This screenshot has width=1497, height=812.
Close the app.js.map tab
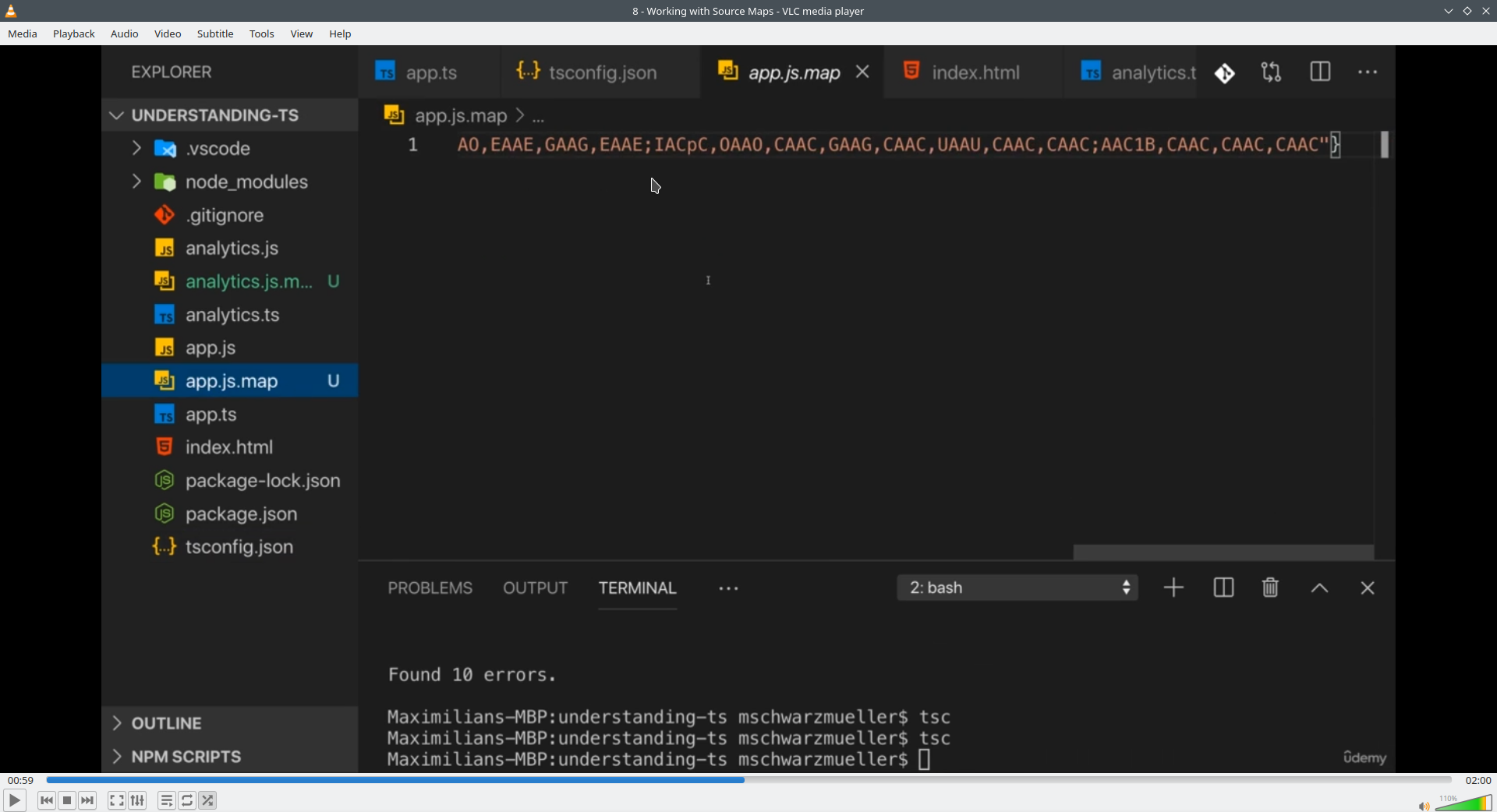[x=863, y=72]
